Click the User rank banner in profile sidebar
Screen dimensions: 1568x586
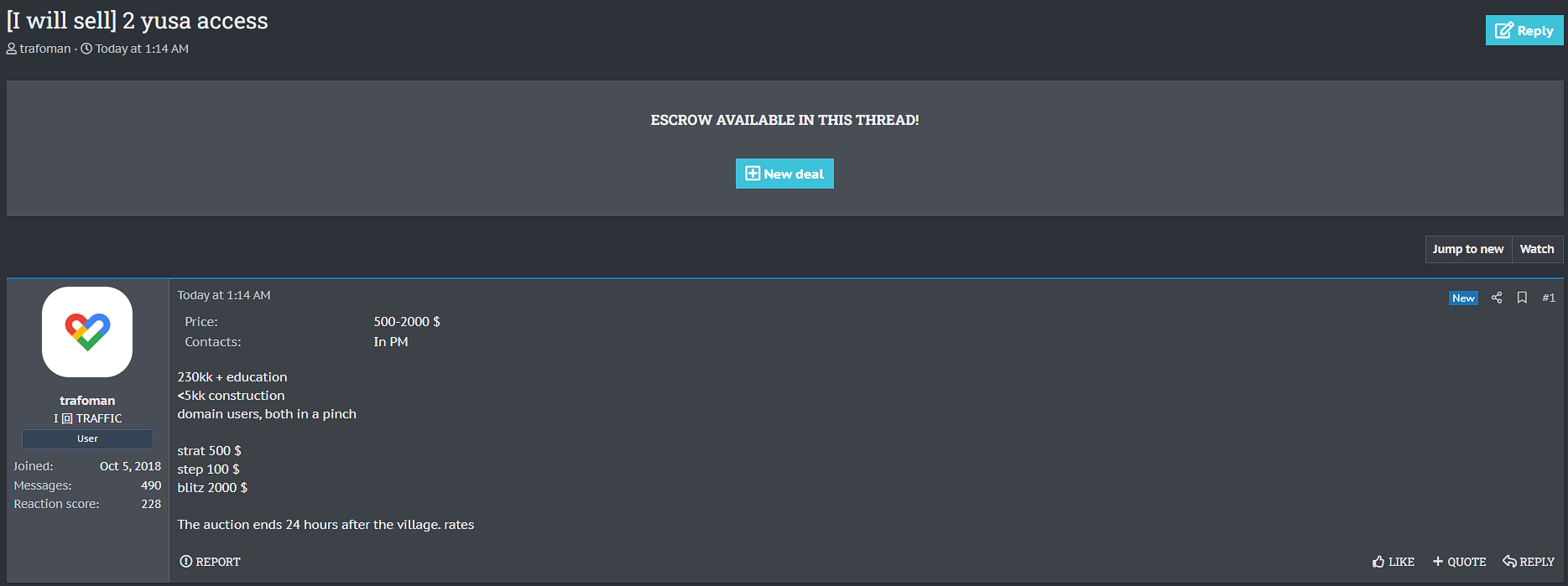(87, 438)
